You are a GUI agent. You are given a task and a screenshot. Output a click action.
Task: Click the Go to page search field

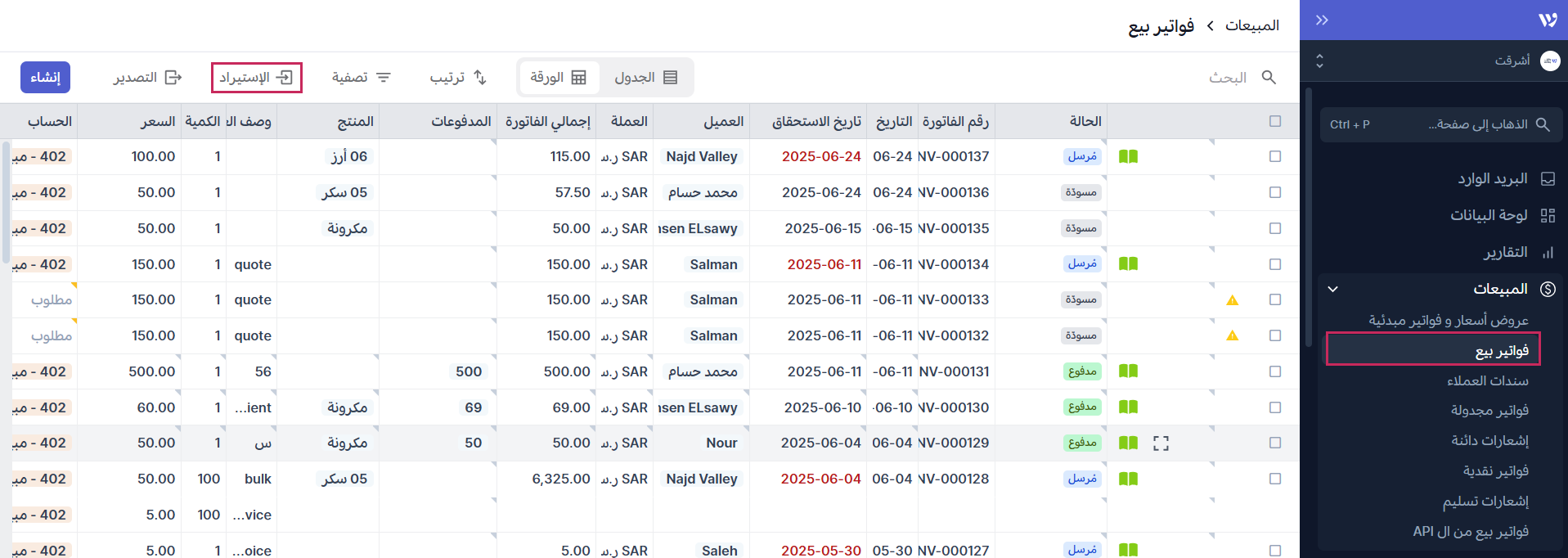[1440, 124]
